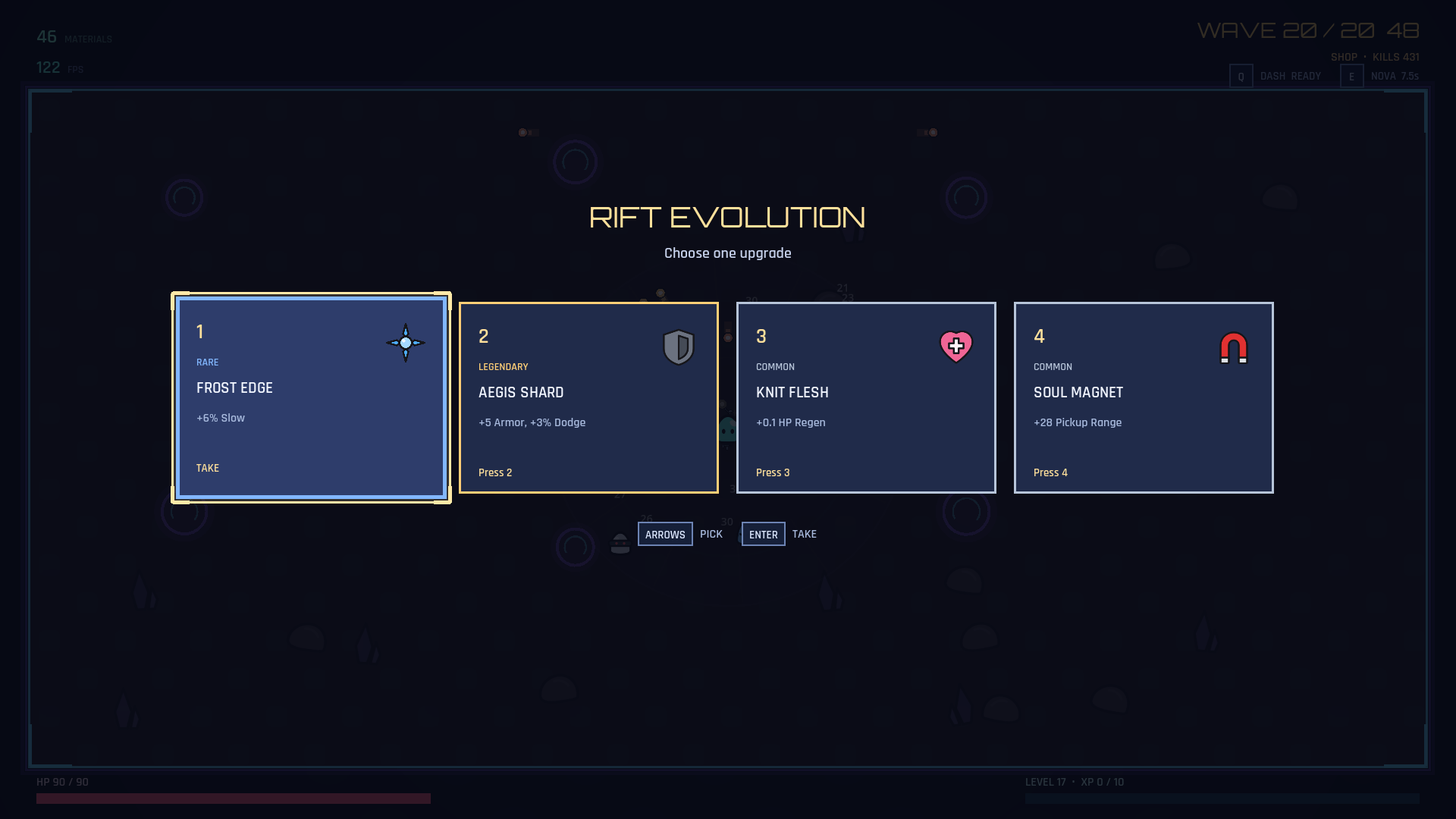Viewport: 1456px width, 819px height.
Task: Choose upgrade via Press 2 label
Action: click(x=495, y=472)
